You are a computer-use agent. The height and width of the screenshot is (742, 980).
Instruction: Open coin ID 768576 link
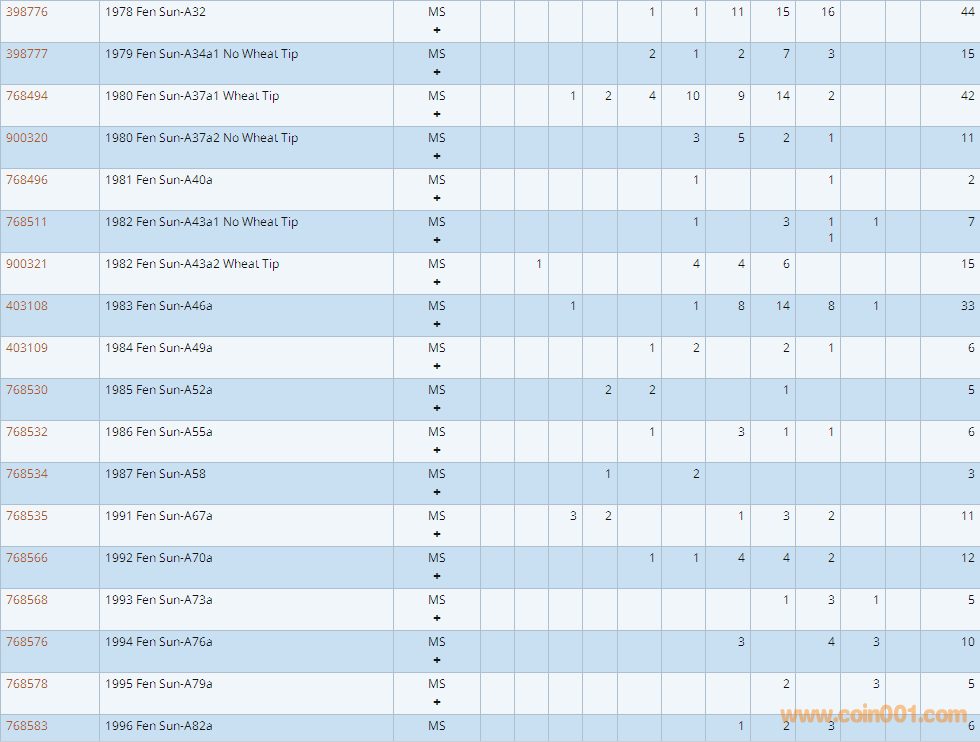coord(27,642)
